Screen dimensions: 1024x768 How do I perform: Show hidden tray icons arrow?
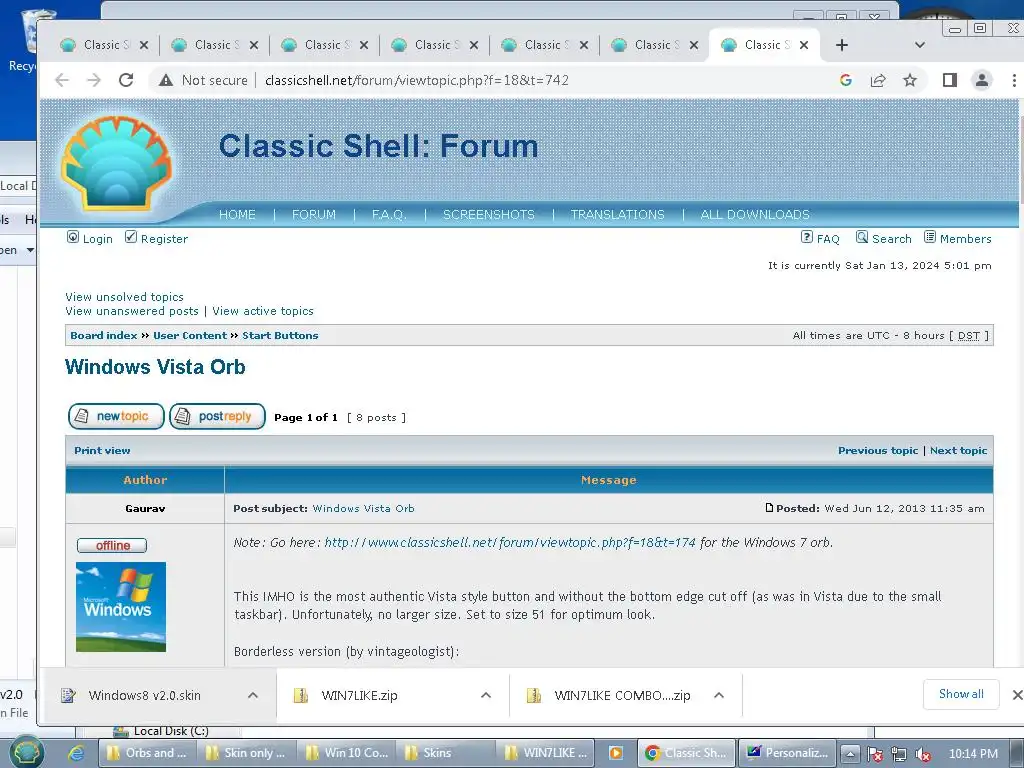coord(850,754)
